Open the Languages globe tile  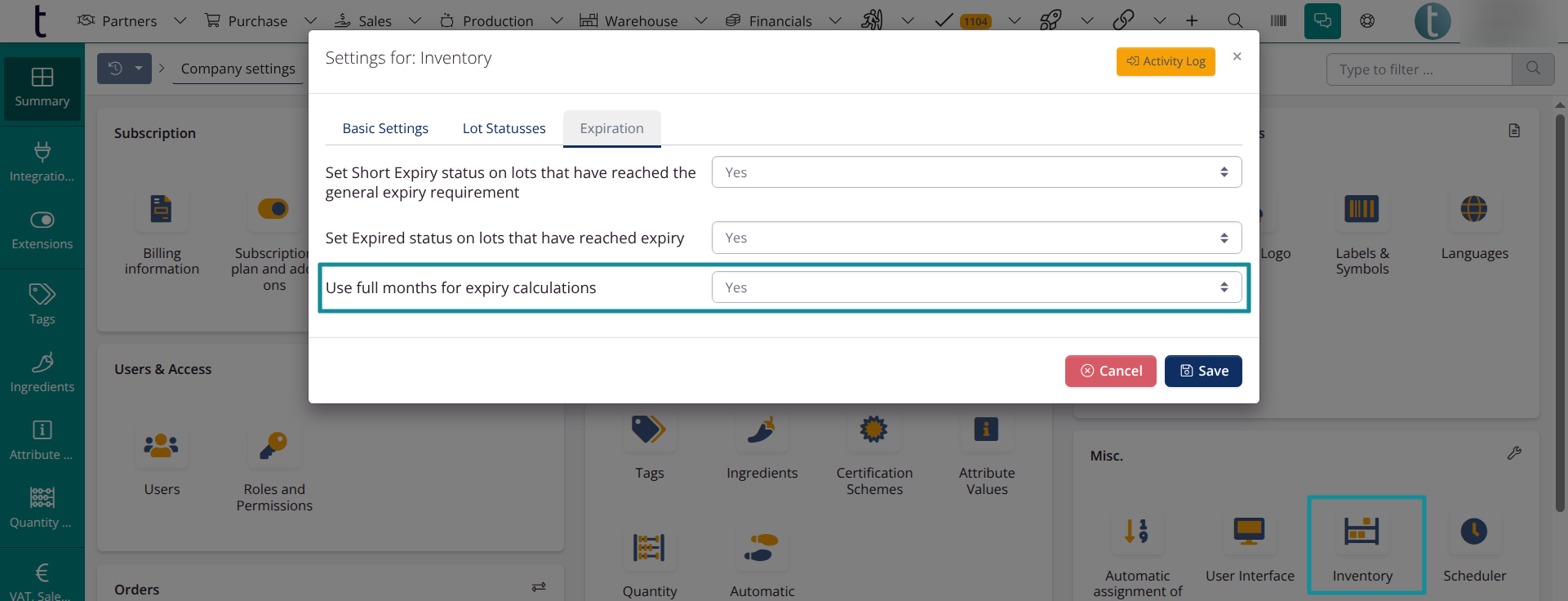[1474, 226]
